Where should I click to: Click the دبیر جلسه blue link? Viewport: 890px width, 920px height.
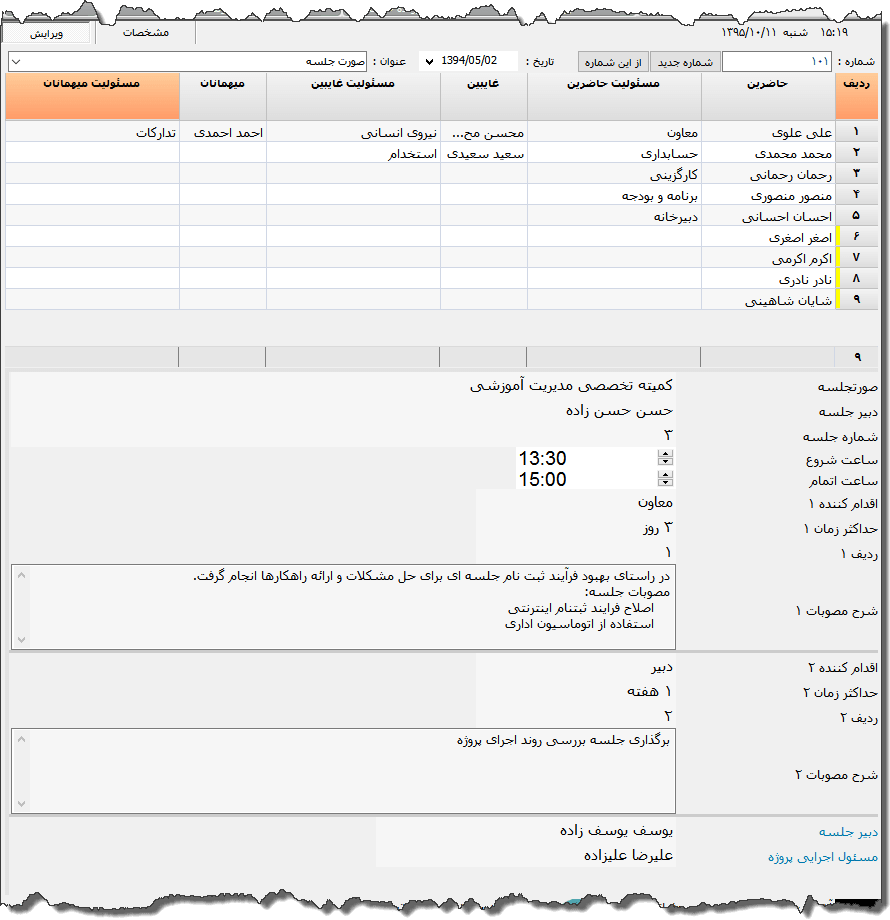(848, 831)
